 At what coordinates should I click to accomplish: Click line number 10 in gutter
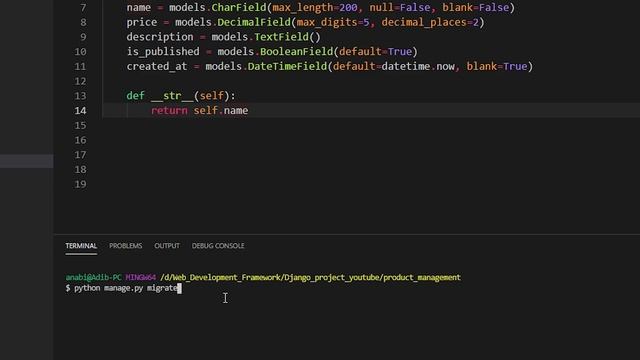pos(80,52)
